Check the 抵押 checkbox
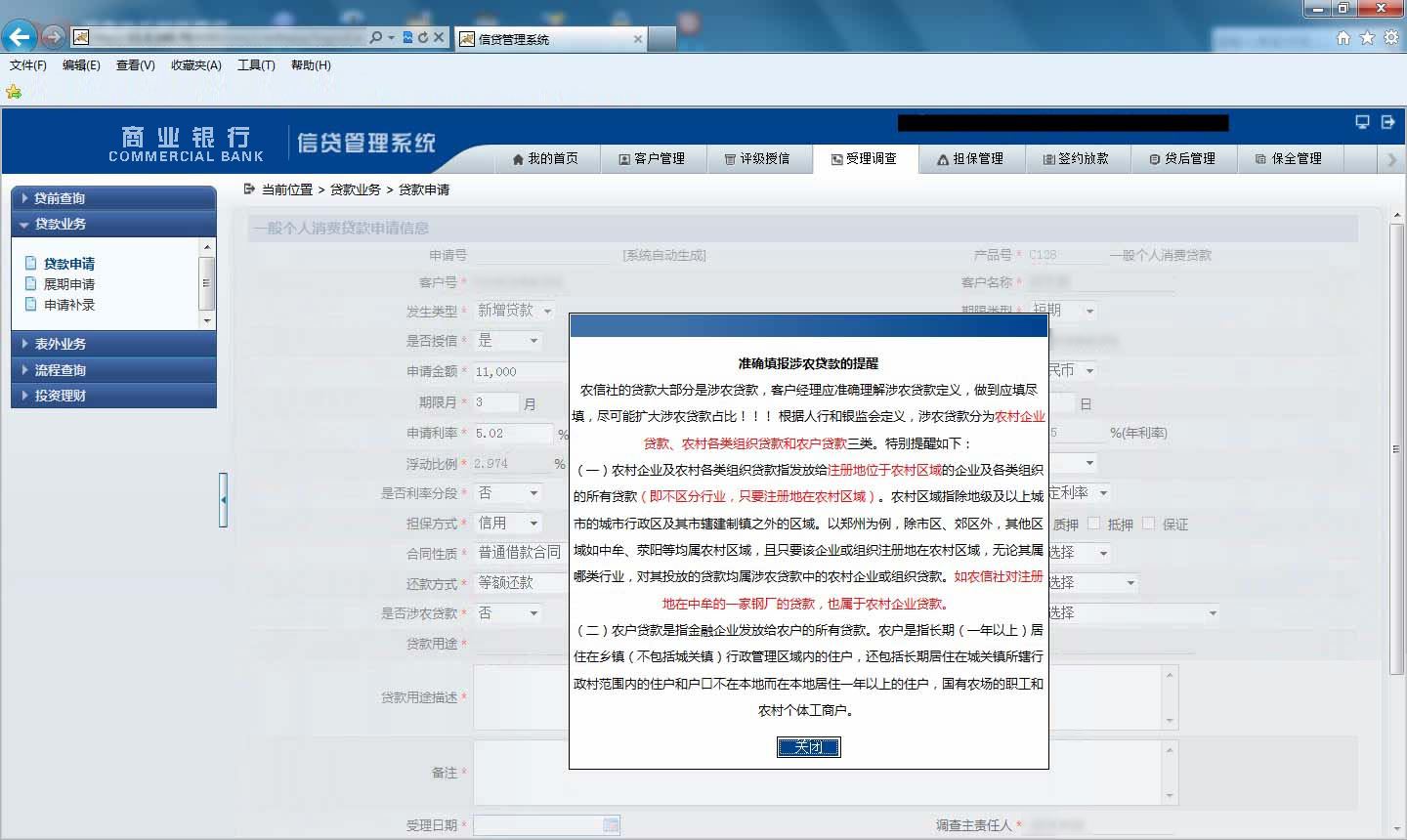 point(1093,524)
